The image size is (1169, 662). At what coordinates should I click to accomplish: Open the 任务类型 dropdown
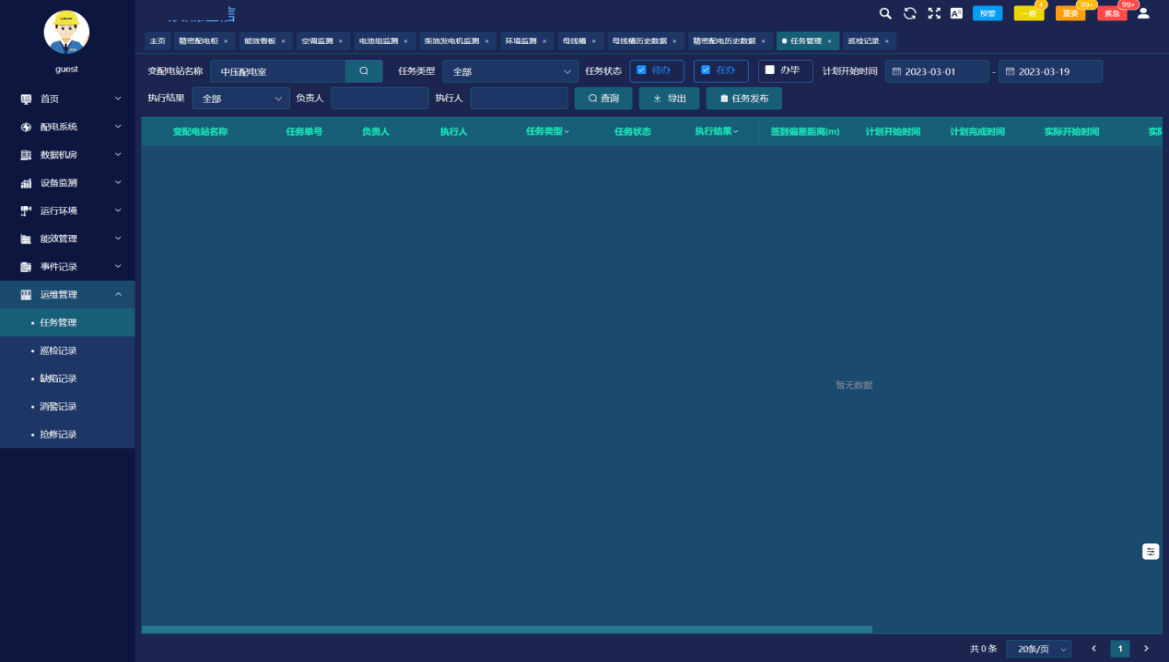[511, 72]
